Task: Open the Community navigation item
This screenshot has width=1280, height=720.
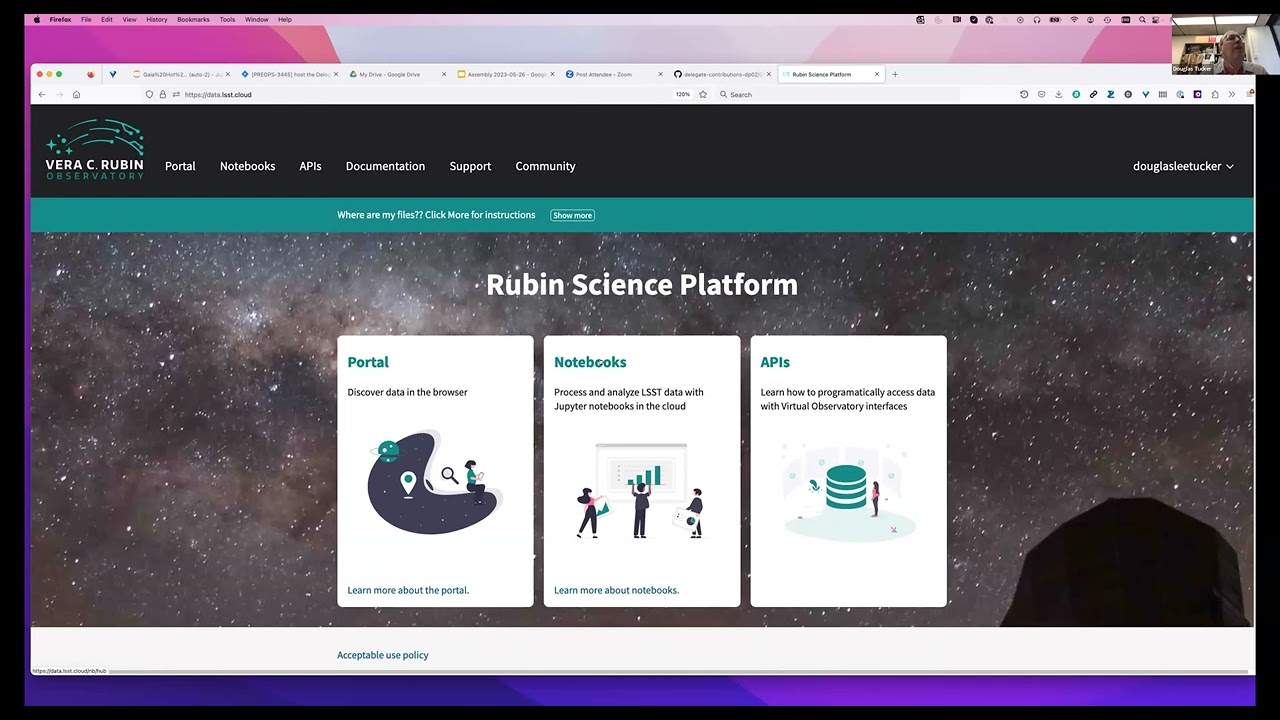Action: [545, 166]
